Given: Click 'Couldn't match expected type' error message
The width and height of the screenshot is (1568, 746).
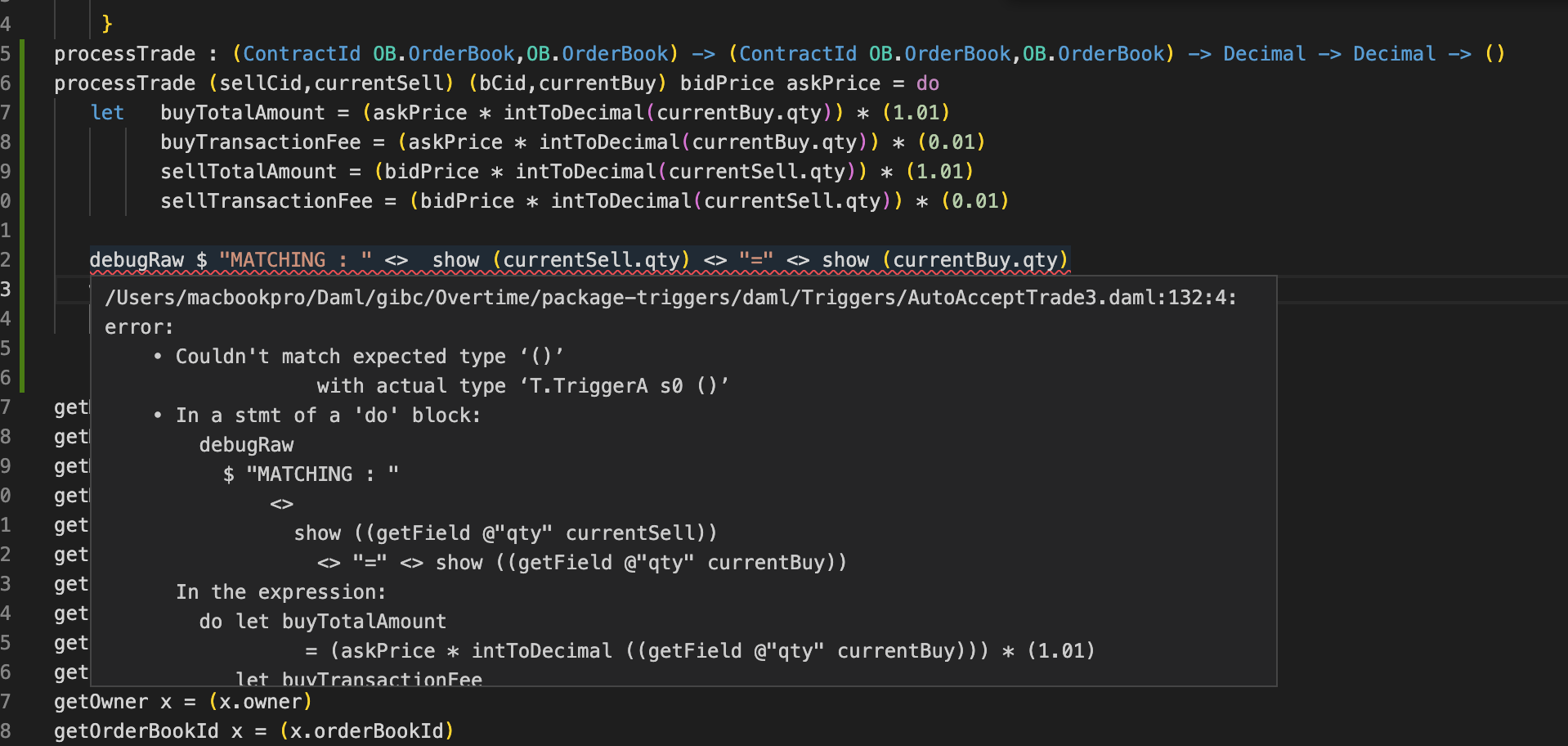Looking at the screenshot, I should (311, 357).
